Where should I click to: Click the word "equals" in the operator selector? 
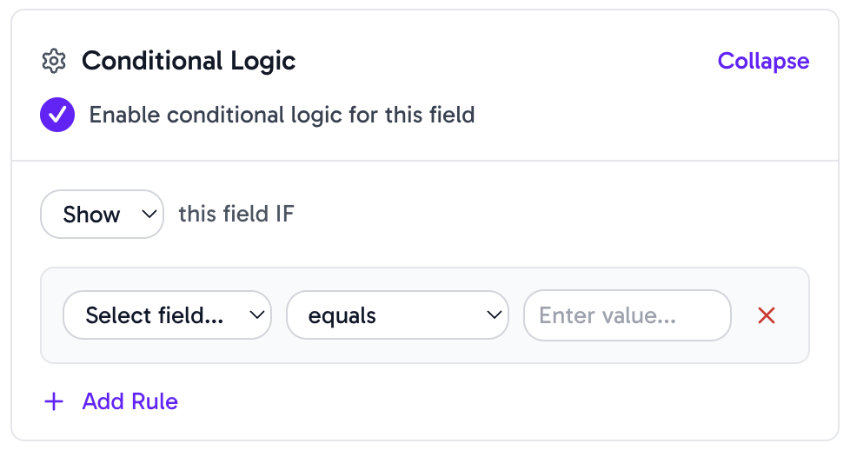[x=342, y=316]
